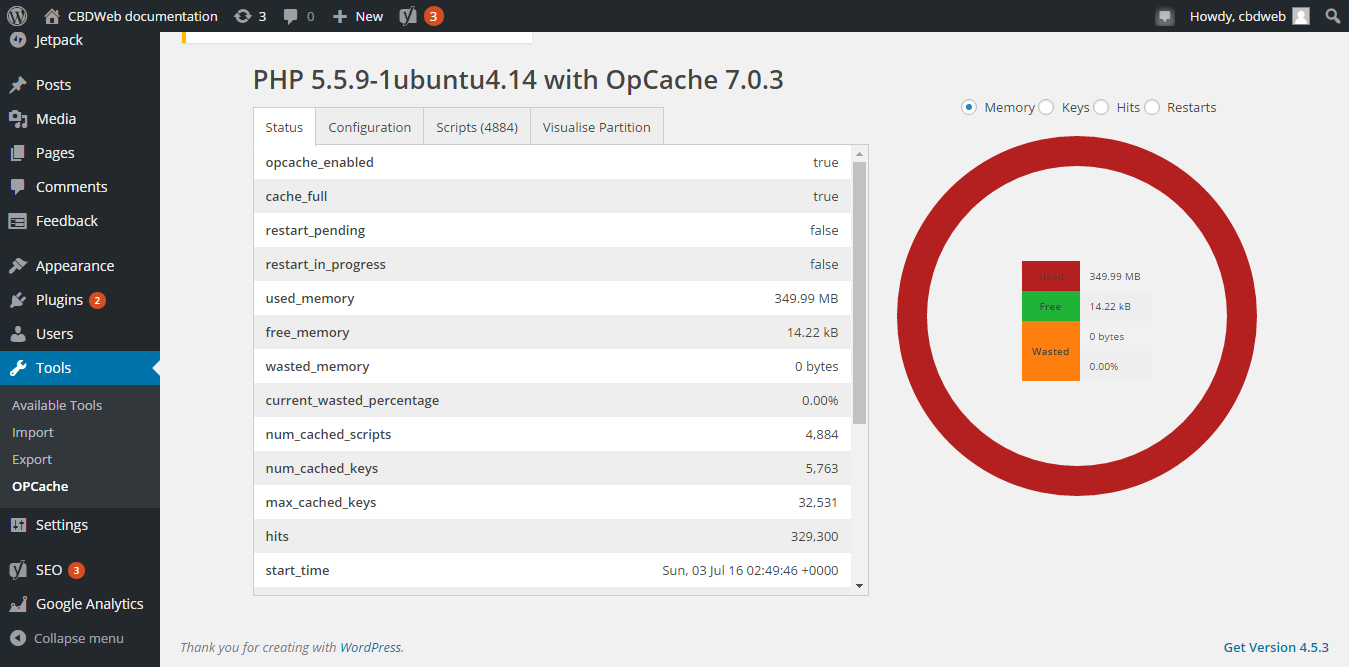Viewport: 1349px width, 667px height.
Task: Switch to the Scripts (4884) tab
Action: pos(477,127)
